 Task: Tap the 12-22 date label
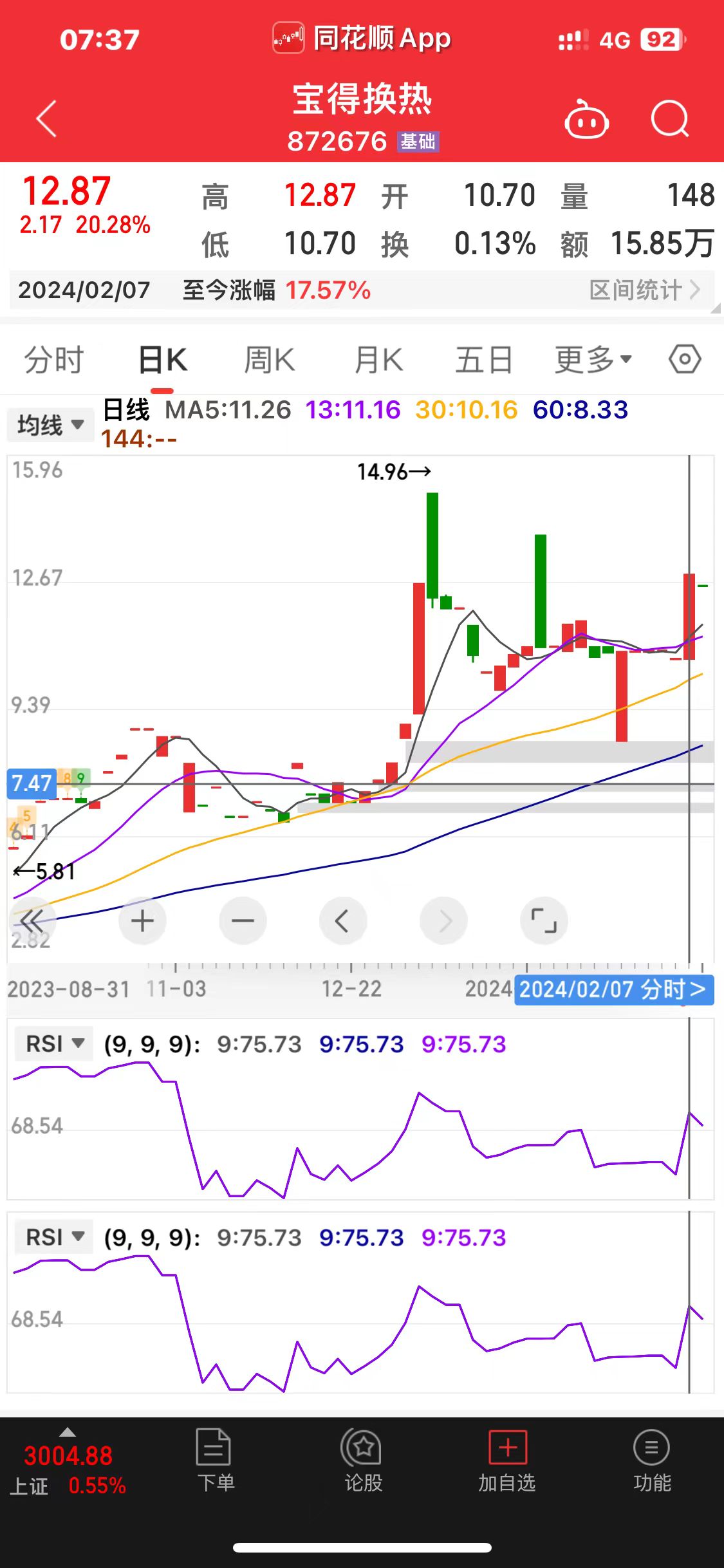pos(351,989)
